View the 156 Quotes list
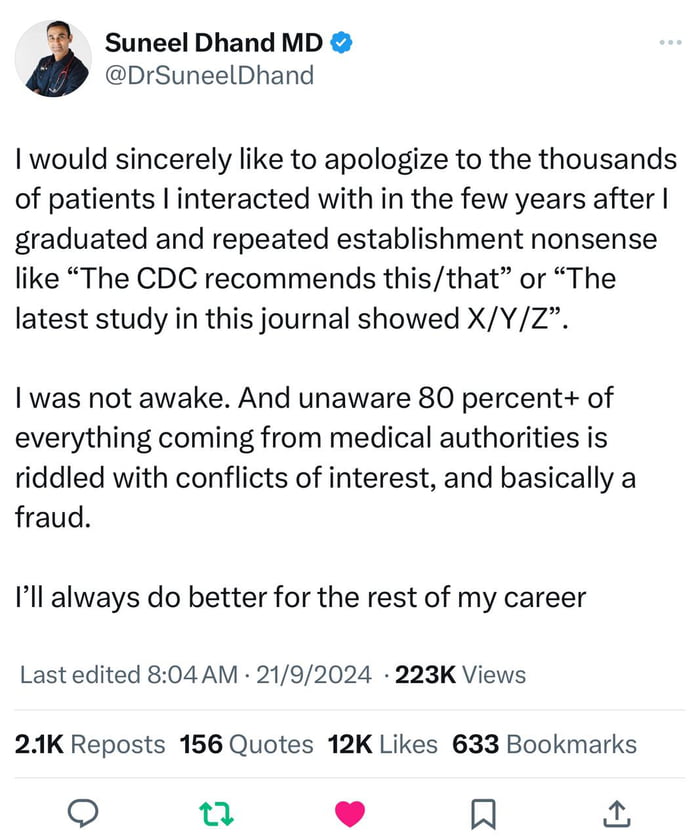Image resolution: width=700 pixels, height=840 pixels. click(246, 744)
